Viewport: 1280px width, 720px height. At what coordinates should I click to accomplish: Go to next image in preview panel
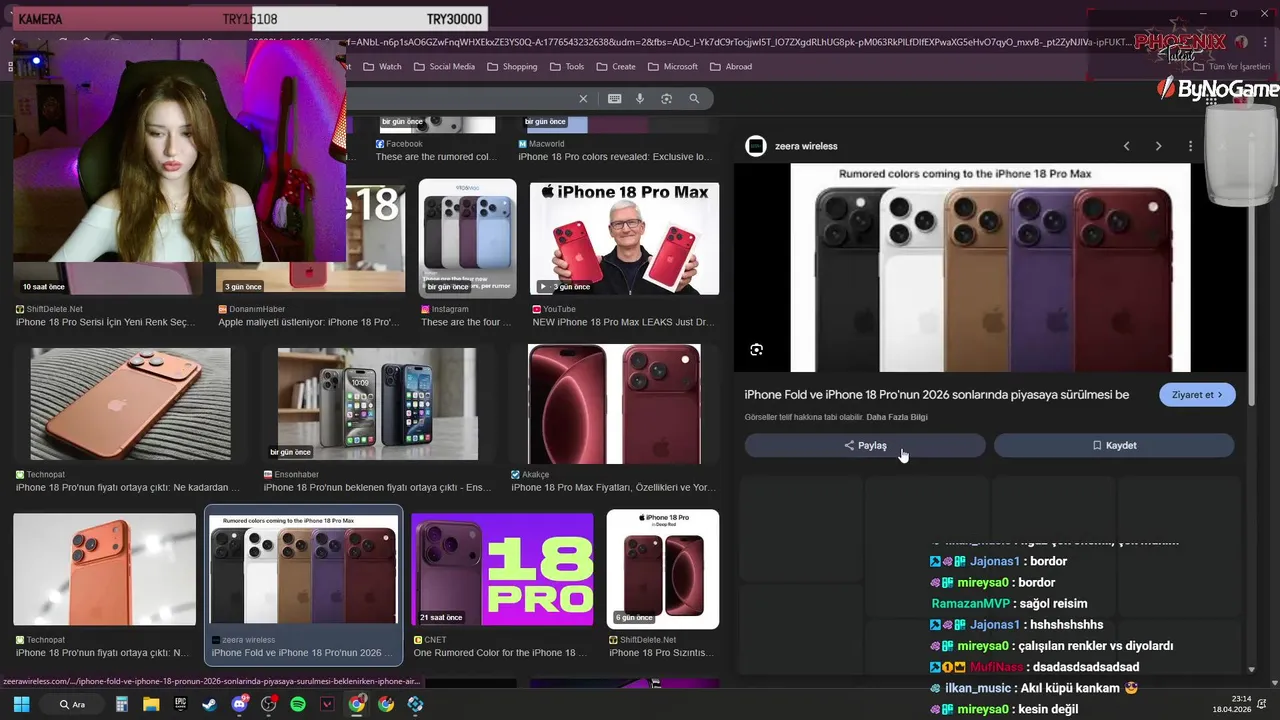(x=1158, y=146)
